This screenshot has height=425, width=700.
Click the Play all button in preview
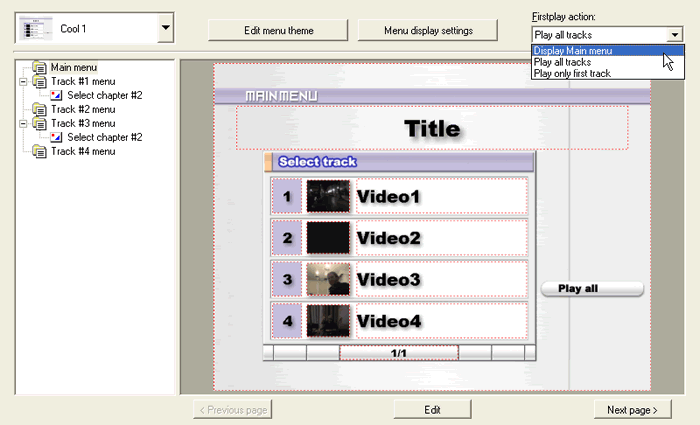(592, 288)
